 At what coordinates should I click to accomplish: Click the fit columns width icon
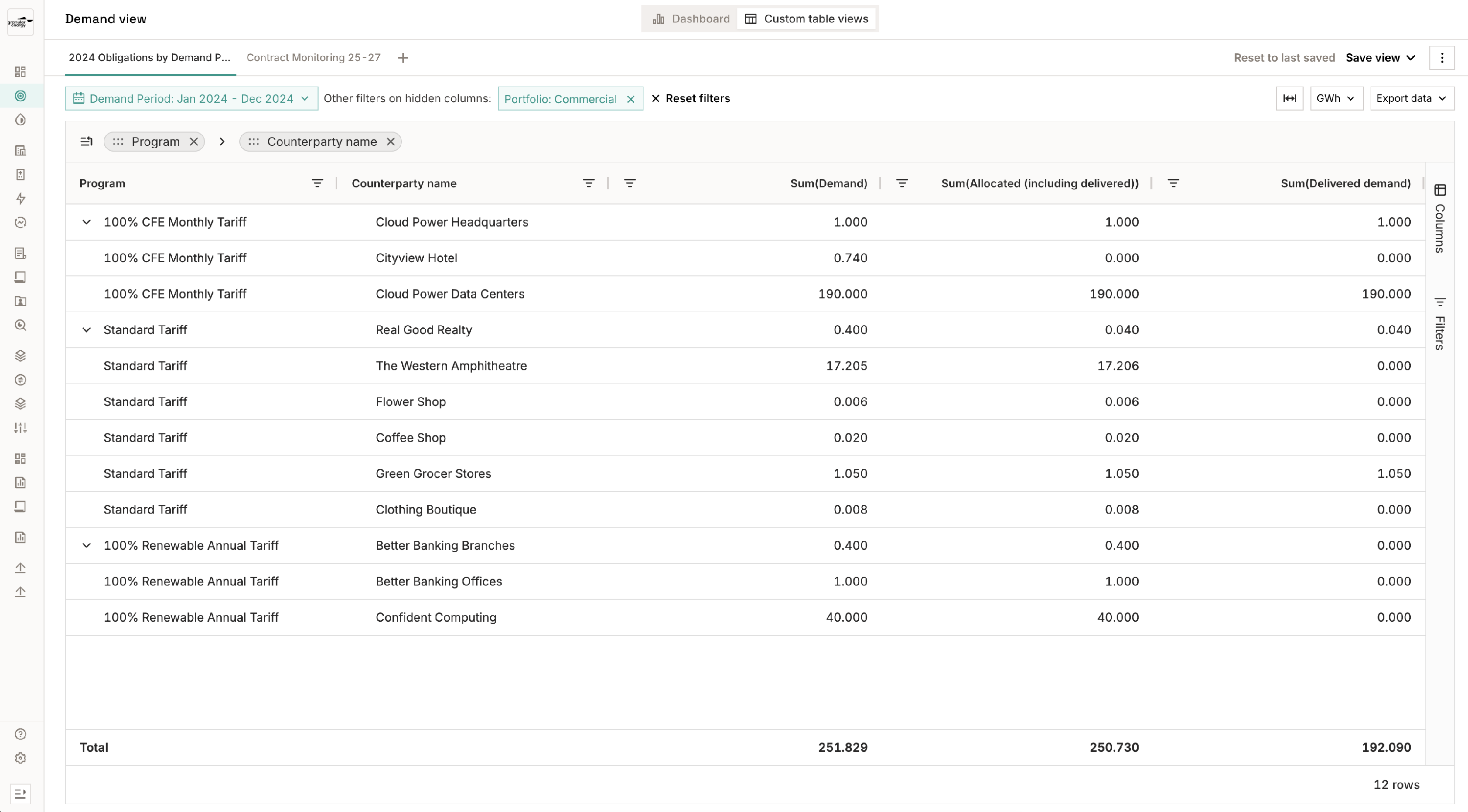point(1289,99)
